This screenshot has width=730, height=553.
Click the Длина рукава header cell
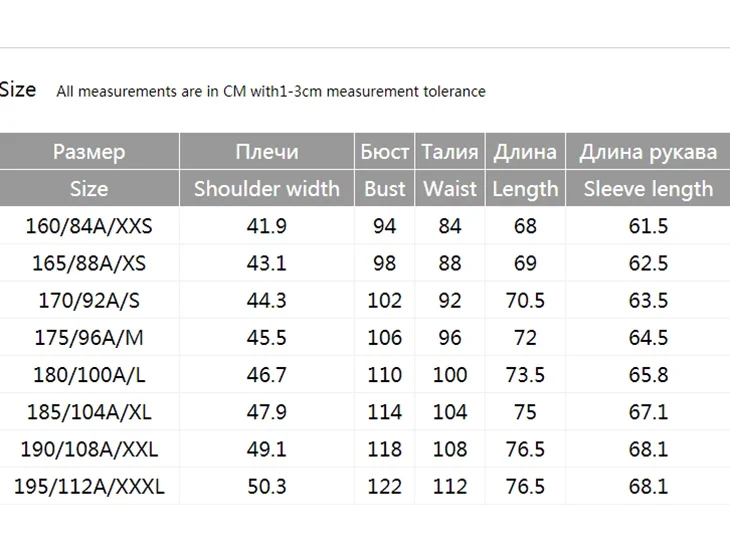(x=648, y=152)
